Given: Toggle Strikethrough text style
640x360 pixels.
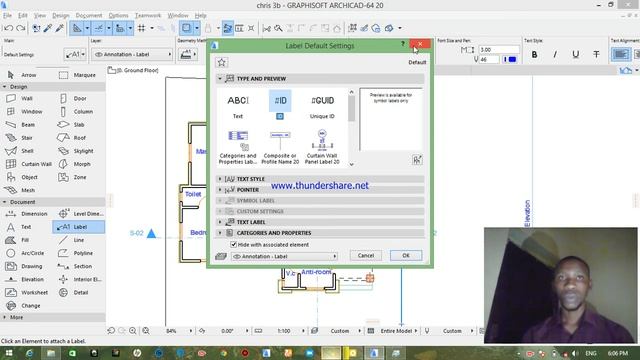Looking at the screenshot, I should click(x=596, y=54).
